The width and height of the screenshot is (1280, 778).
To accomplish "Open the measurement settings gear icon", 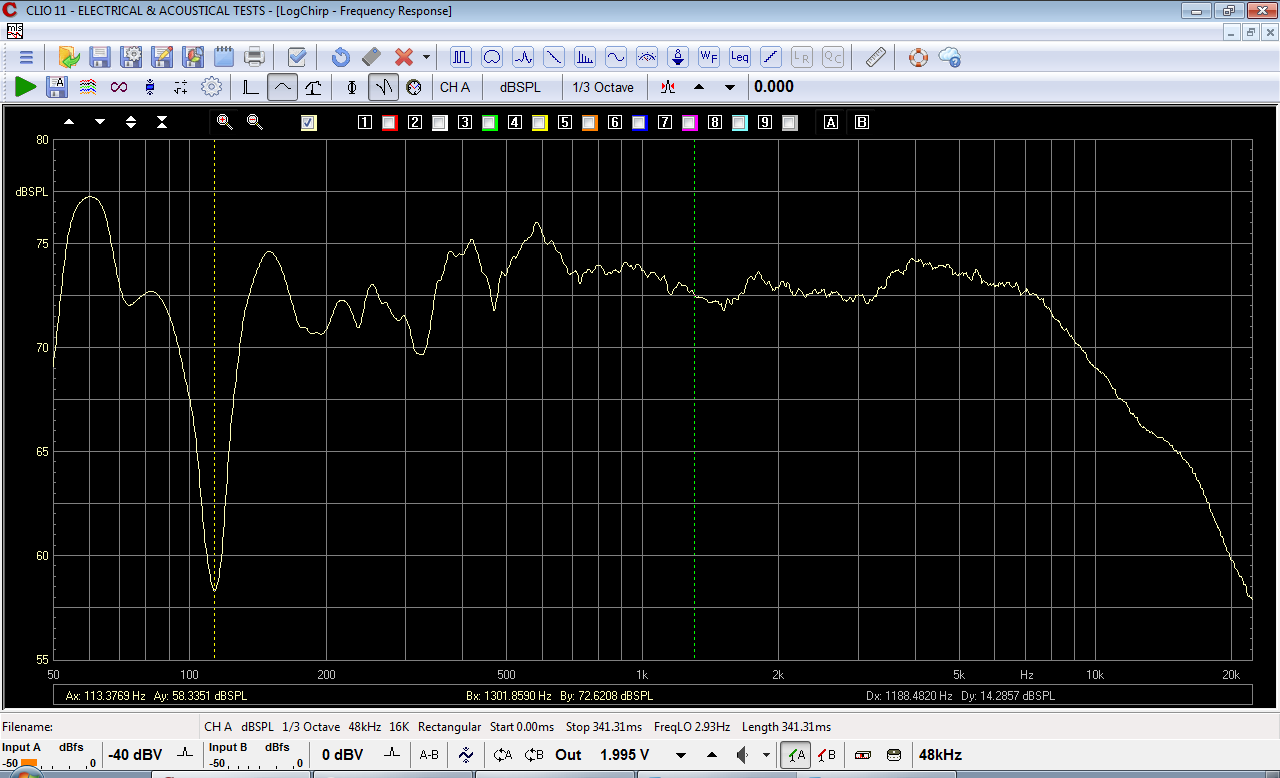I will (211, 87).
